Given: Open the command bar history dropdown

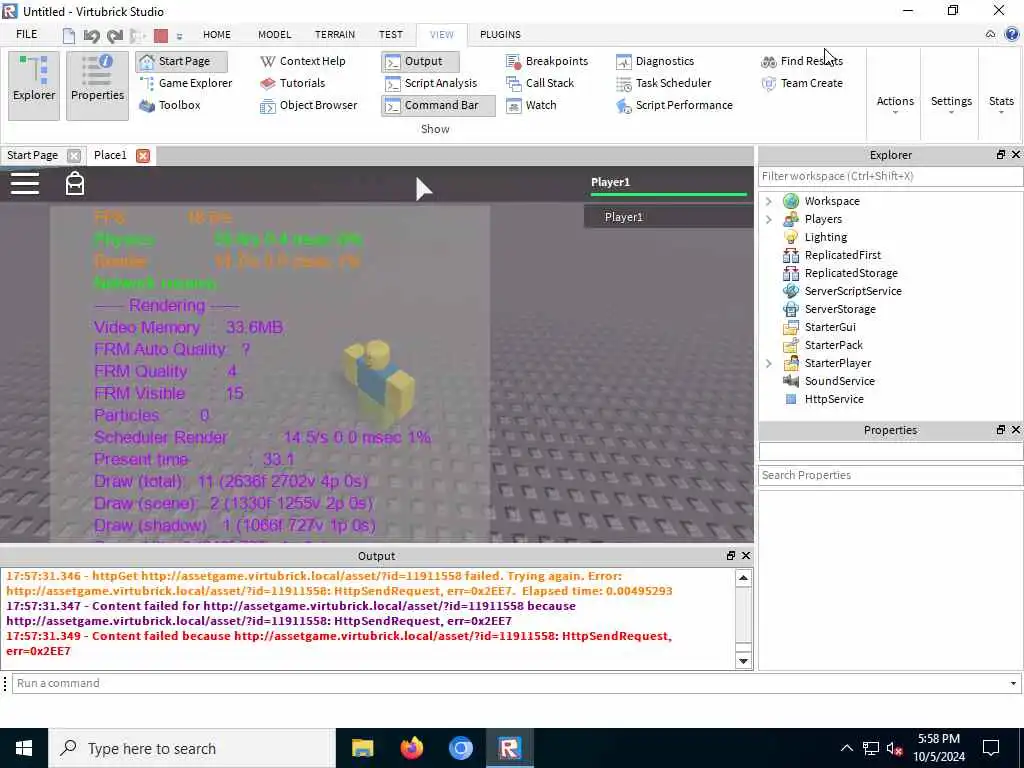Looking at the screenshot, I should (x=1013, y=683).
